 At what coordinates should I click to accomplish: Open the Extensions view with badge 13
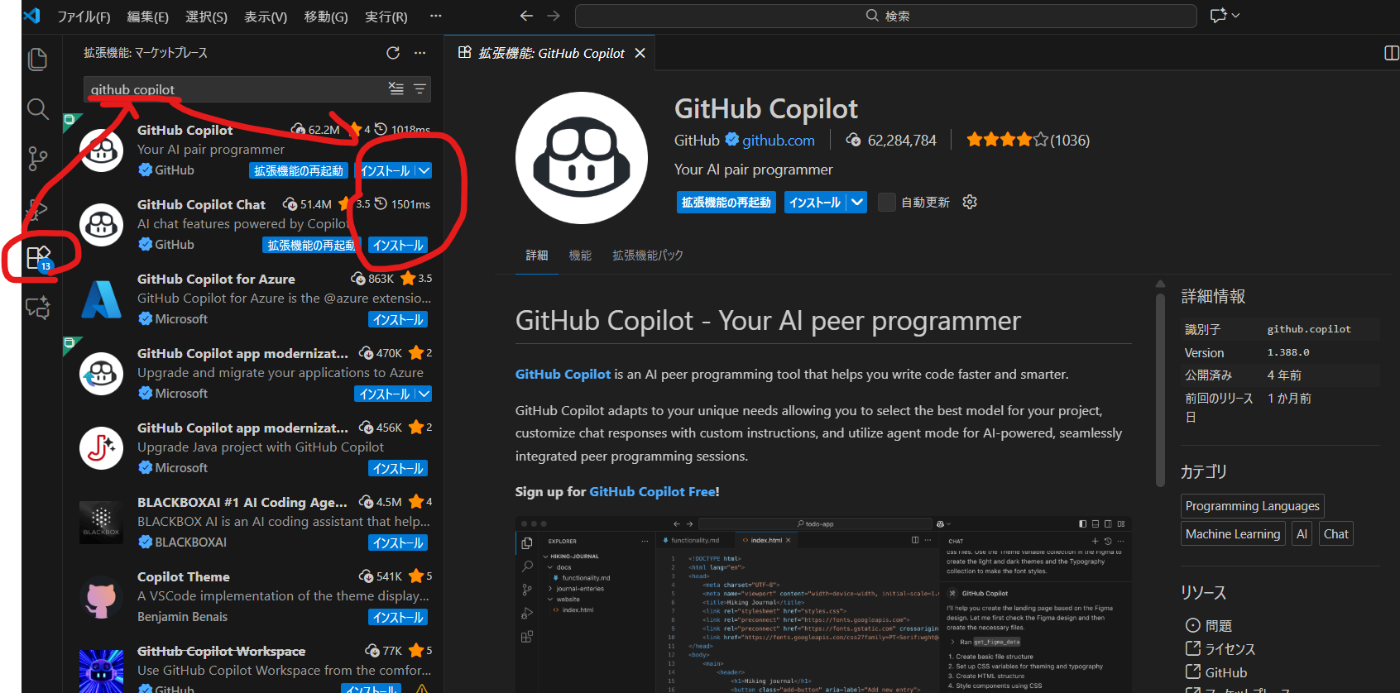pos(37,259)
